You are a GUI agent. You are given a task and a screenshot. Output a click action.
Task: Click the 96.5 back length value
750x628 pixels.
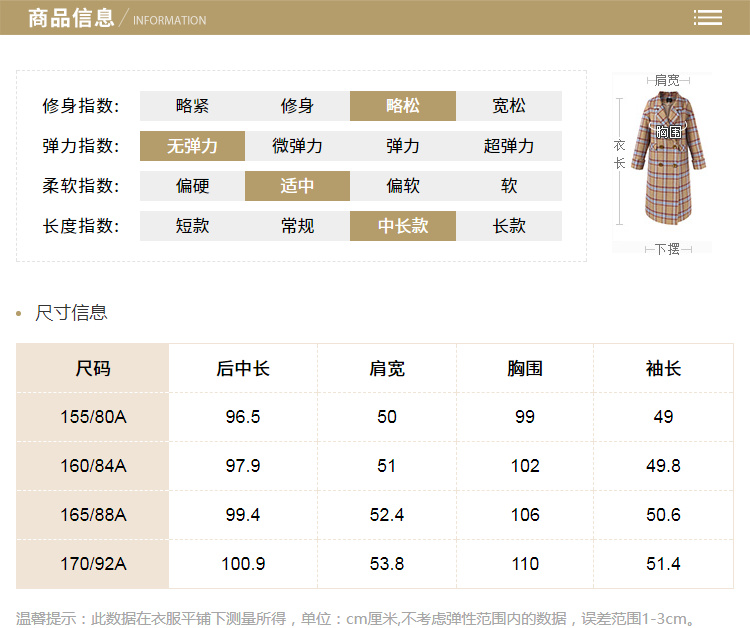click(243, 417)
